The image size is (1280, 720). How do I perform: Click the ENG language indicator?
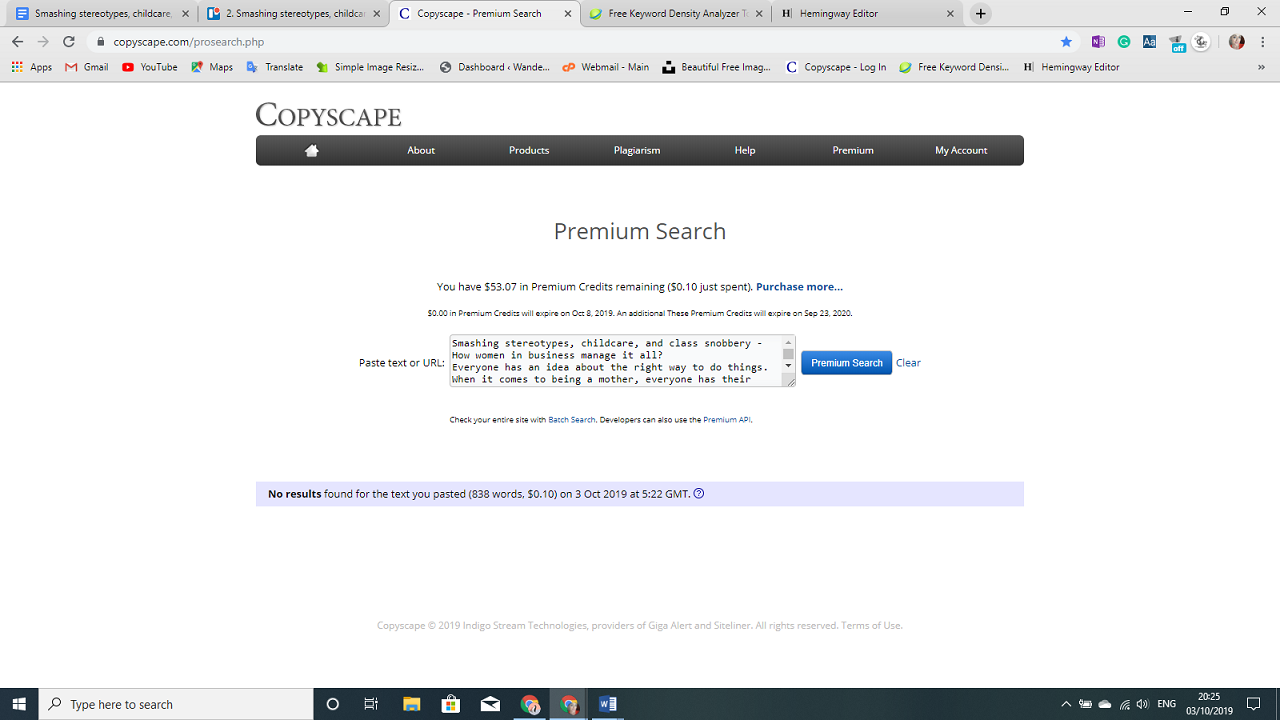pyautogui.click(x=1166, y=704)
